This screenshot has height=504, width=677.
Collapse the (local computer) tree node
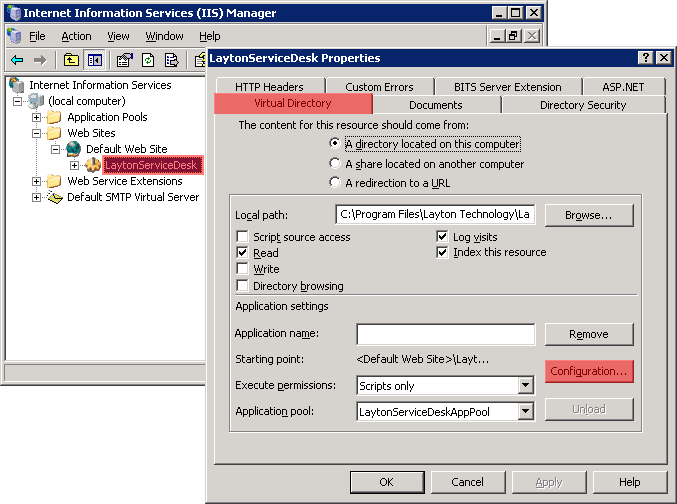[17, 101]
